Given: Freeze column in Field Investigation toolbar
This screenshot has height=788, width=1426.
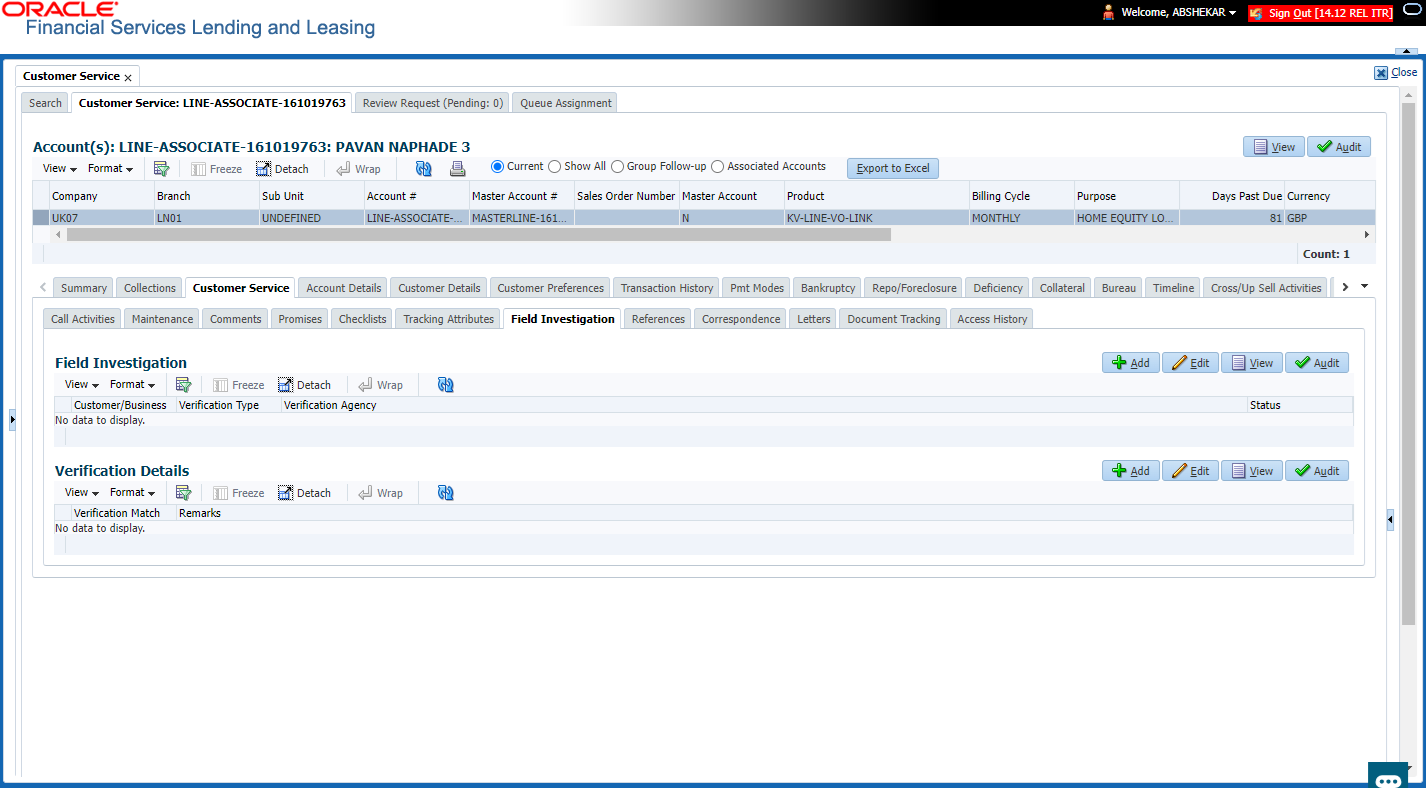Looking at the screenshot, I should (x=238, y=385).
